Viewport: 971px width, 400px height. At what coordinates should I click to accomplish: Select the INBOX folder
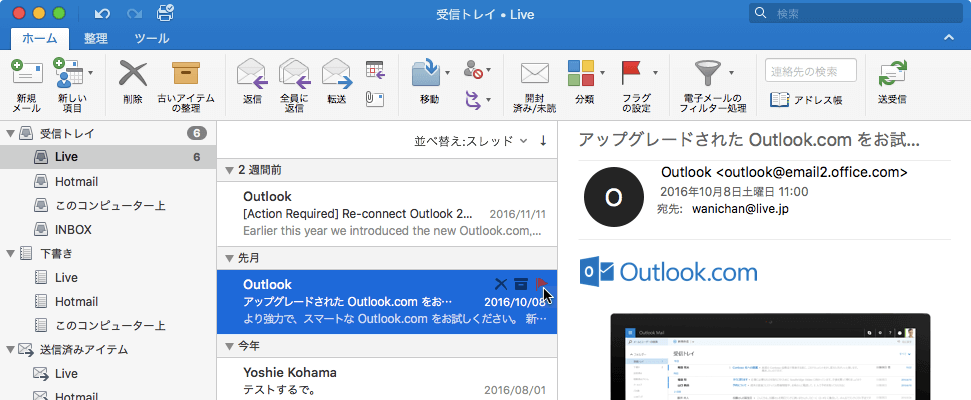108,230
